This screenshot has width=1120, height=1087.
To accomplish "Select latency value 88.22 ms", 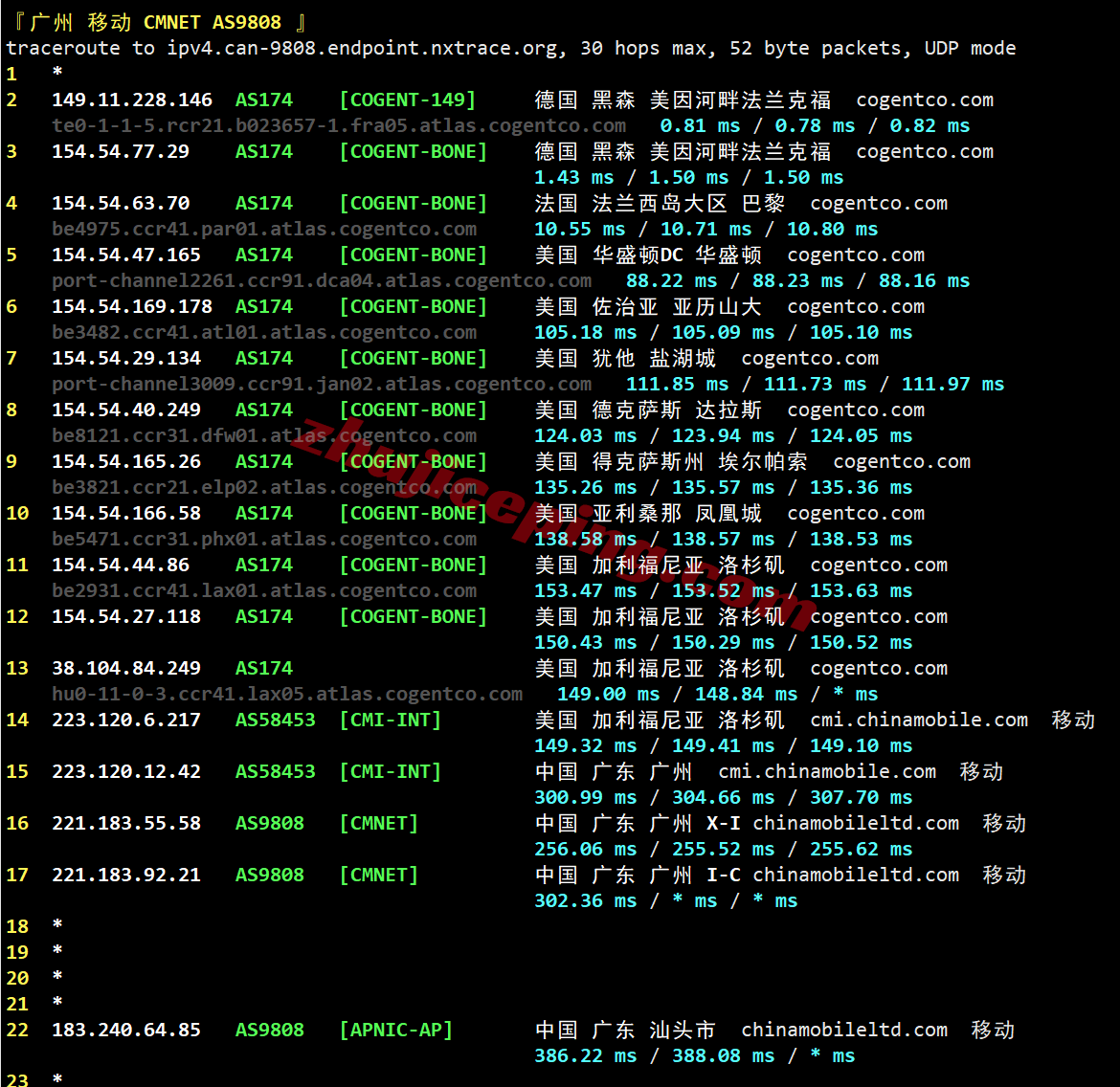I will (x=671, y=280).
